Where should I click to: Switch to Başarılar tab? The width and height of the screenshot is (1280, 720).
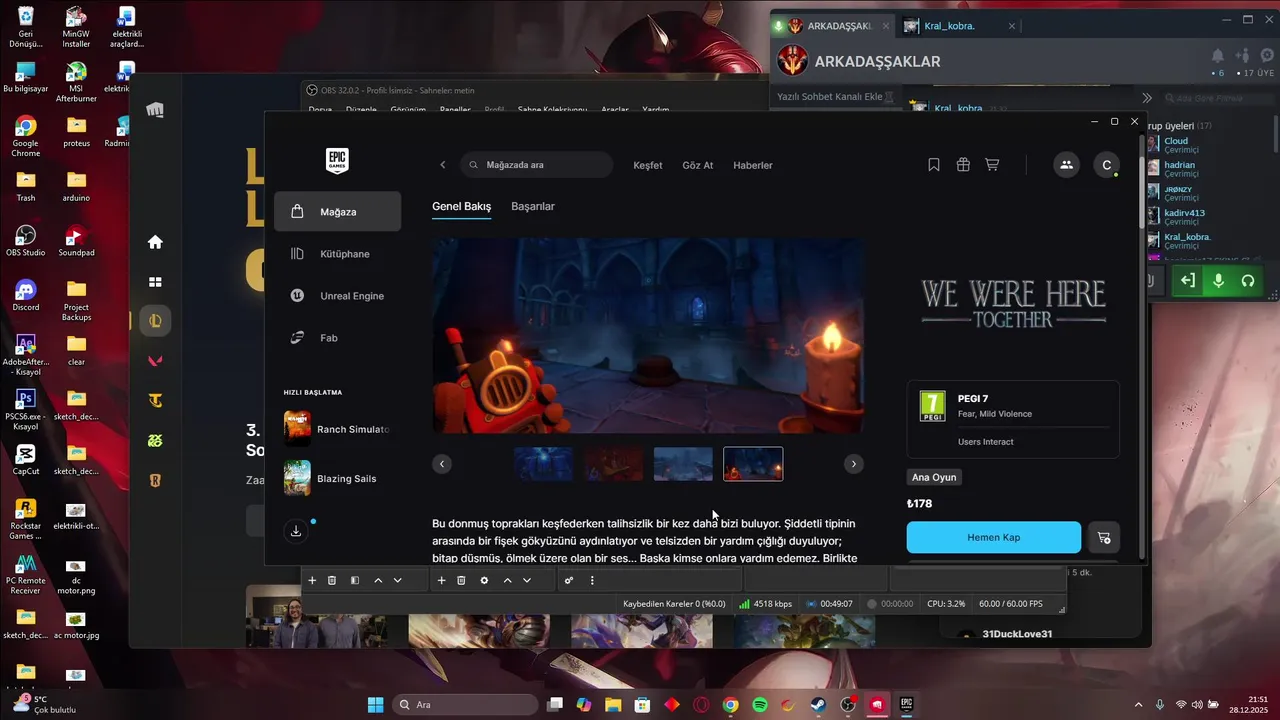coord(533,206)
